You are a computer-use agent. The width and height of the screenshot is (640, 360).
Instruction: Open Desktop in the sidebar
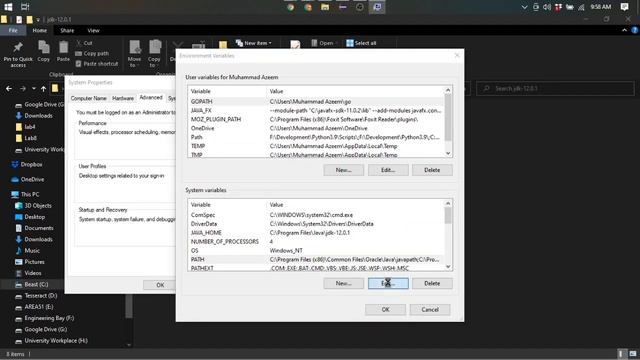[30, 217]
